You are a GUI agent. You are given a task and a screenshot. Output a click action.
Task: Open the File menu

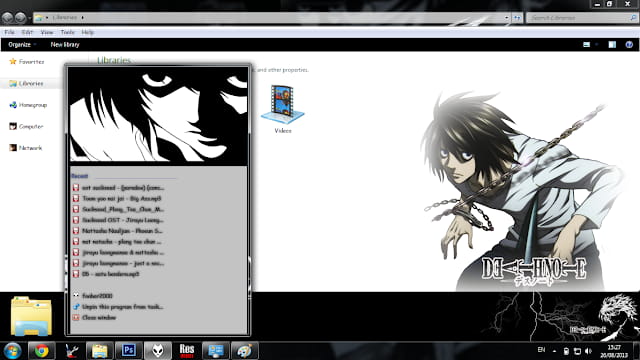tap(9, 32)
